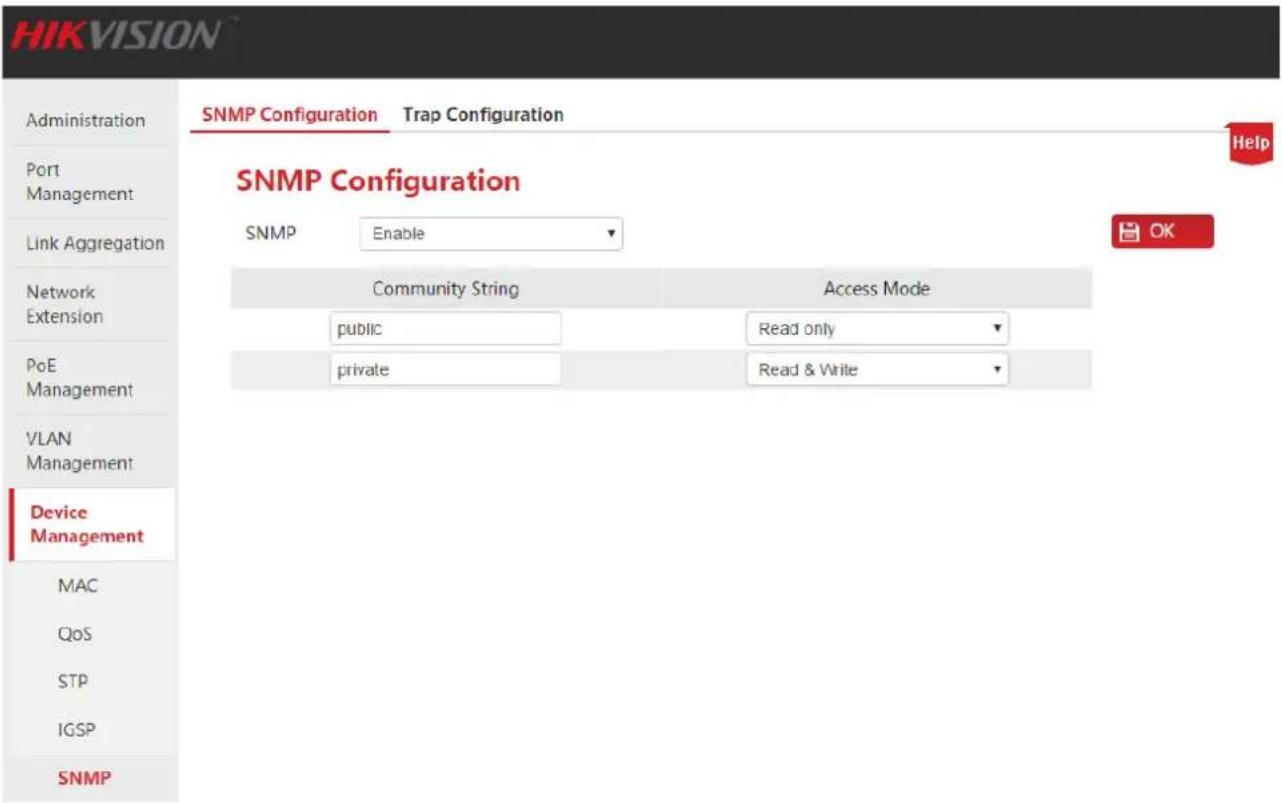Image resolution: width=1282 pixels, height=803 pixels.
Task: Click the save icon on OK button
Action: click(x=1129, y=232)
